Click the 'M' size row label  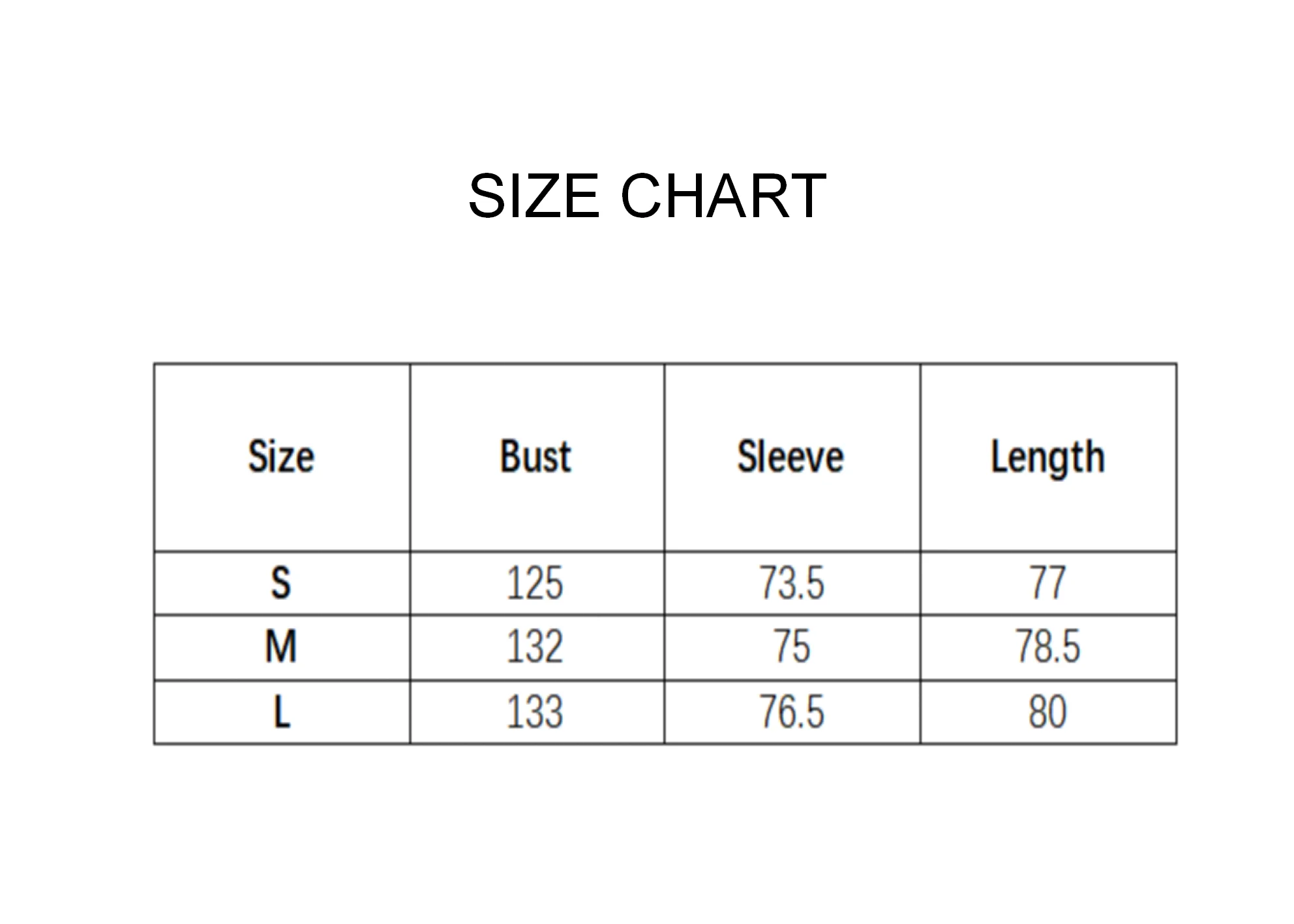pyautogui.click(x=281, y=647)
